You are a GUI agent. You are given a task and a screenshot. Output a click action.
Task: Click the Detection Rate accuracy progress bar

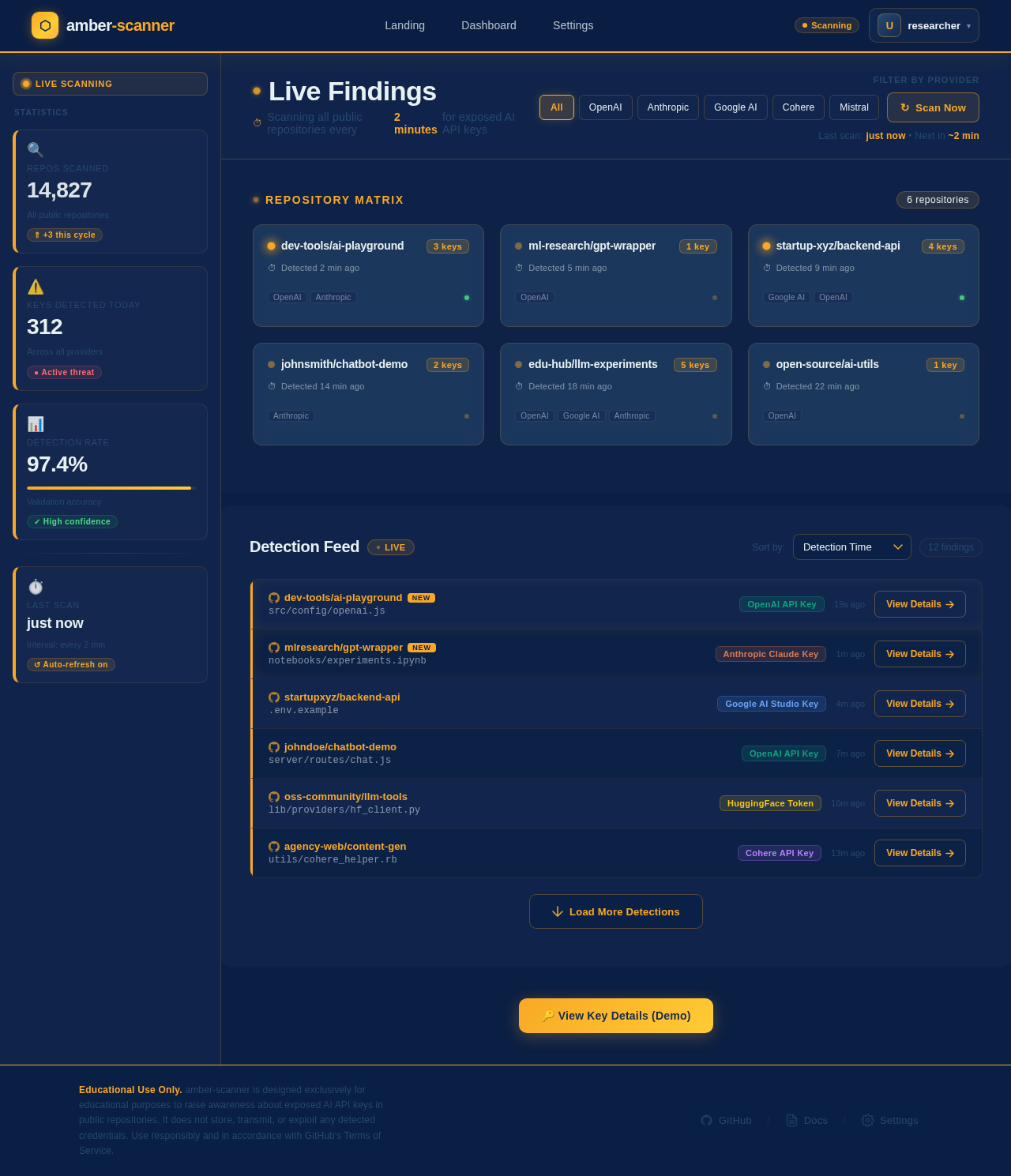(x=111, y=488)
